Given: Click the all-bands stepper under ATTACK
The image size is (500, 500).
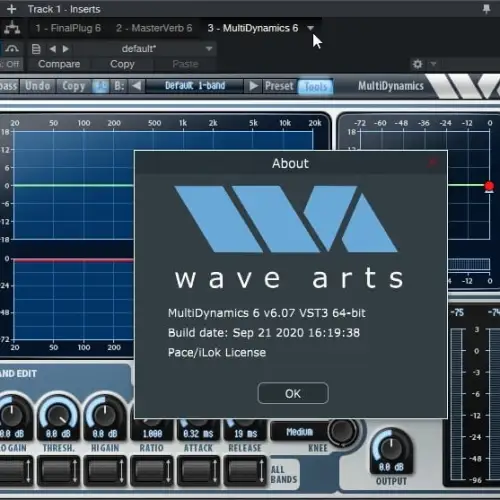Looking at the screenshot, I should 199,470.
